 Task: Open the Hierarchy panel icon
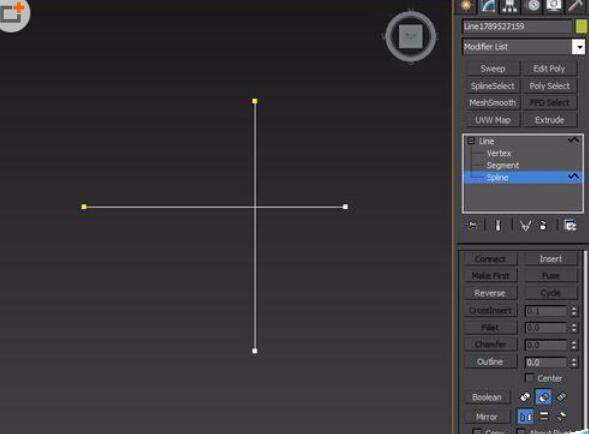click(x=509, y=6)
